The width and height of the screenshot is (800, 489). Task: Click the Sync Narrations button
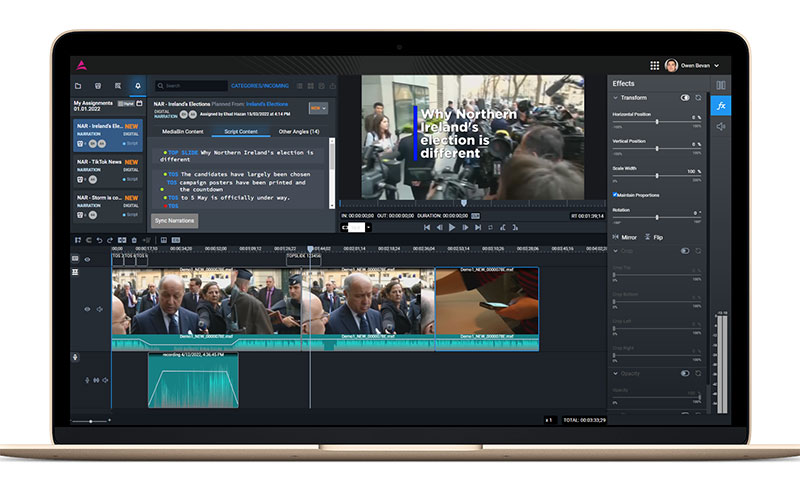click(174, 220)
